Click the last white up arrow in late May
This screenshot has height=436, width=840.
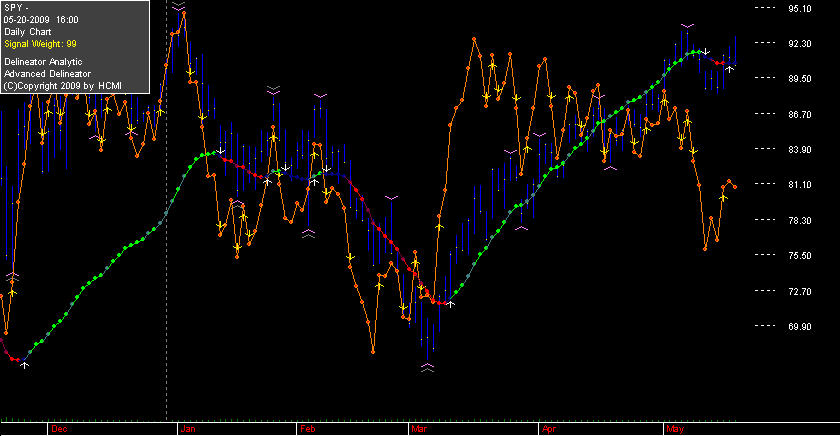coord(729,69)
